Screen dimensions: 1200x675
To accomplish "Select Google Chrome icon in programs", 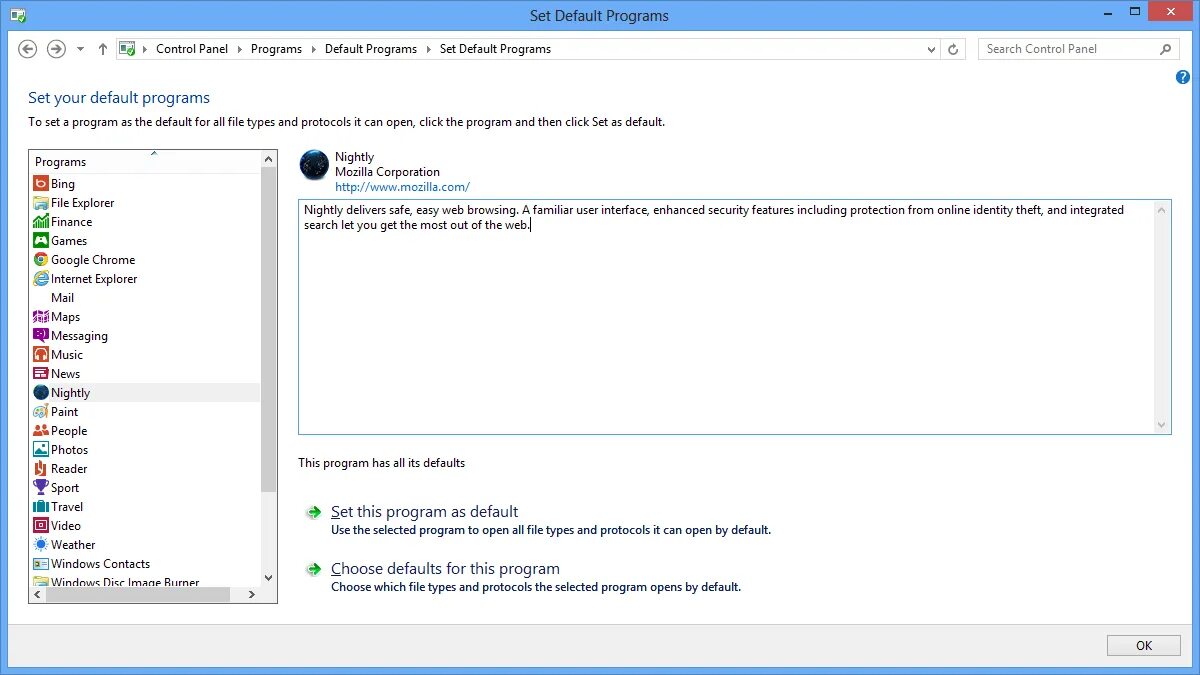I will click(41, 260).
